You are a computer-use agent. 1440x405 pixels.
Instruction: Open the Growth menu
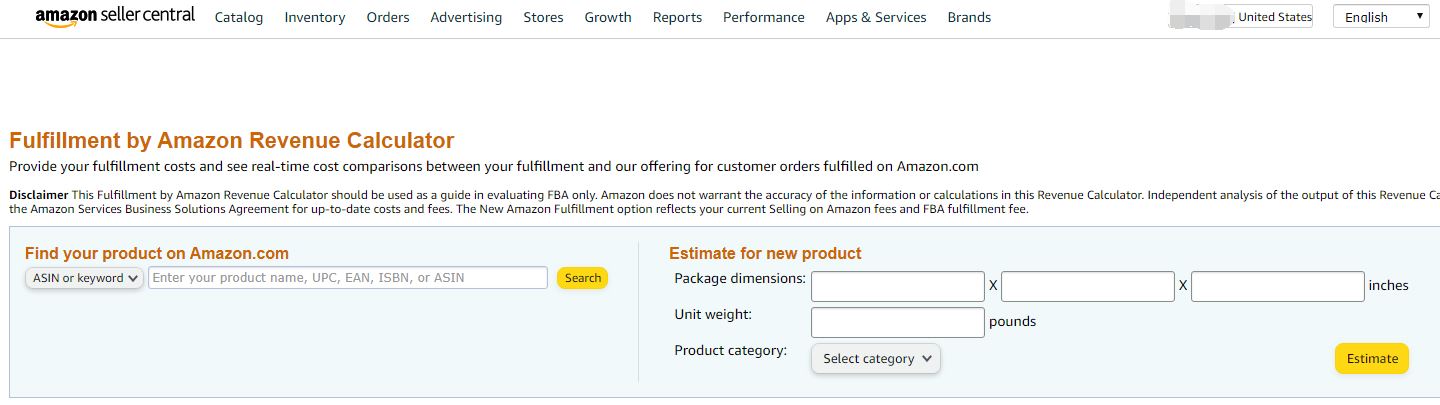(608, 17)
